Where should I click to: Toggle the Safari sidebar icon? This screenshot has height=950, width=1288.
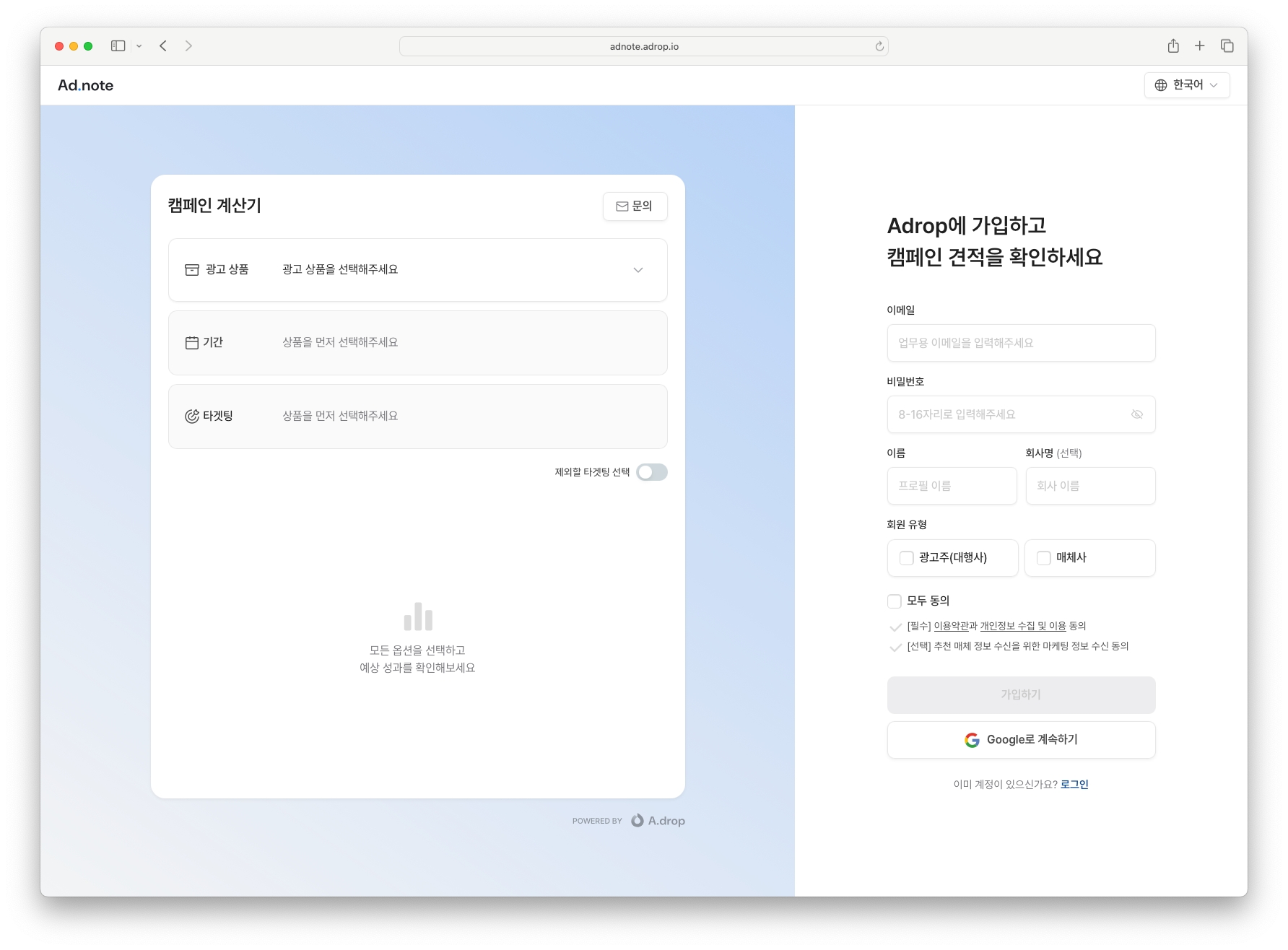click(118, 46)
